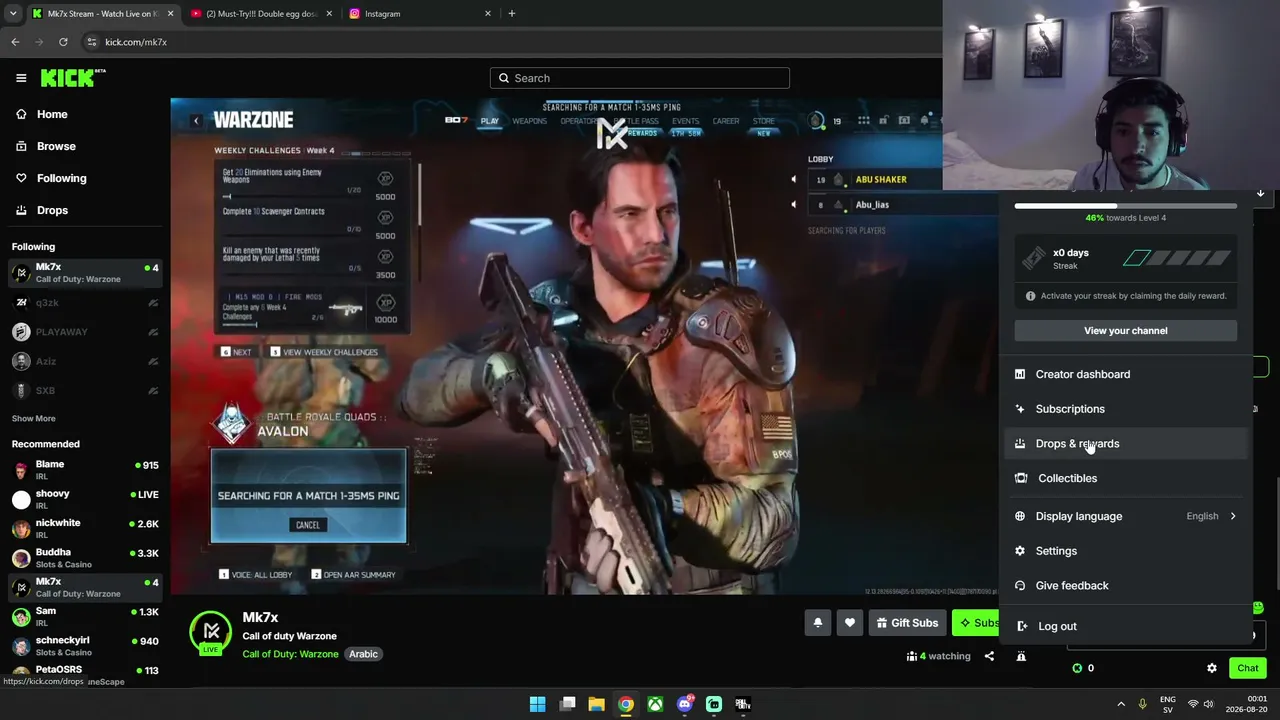Expand the Following list with Show More
This screenshot has height=720, width=1280.
(x=34, y=418)
